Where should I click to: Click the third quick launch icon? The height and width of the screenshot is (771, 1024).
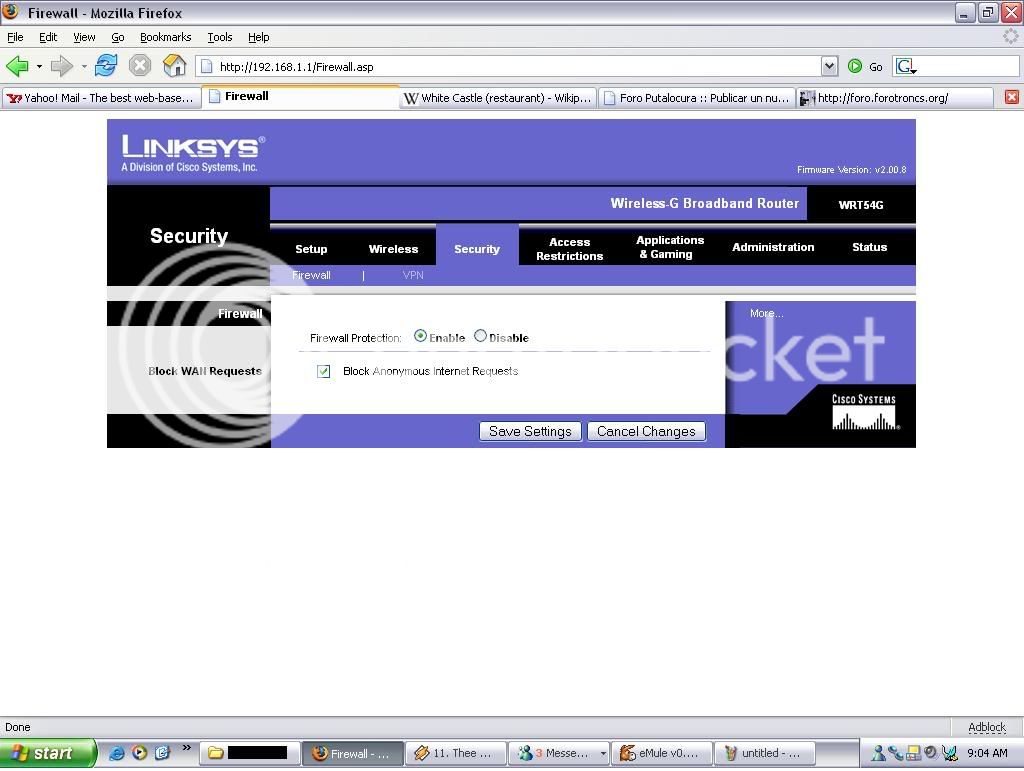[x=162, y=753]
